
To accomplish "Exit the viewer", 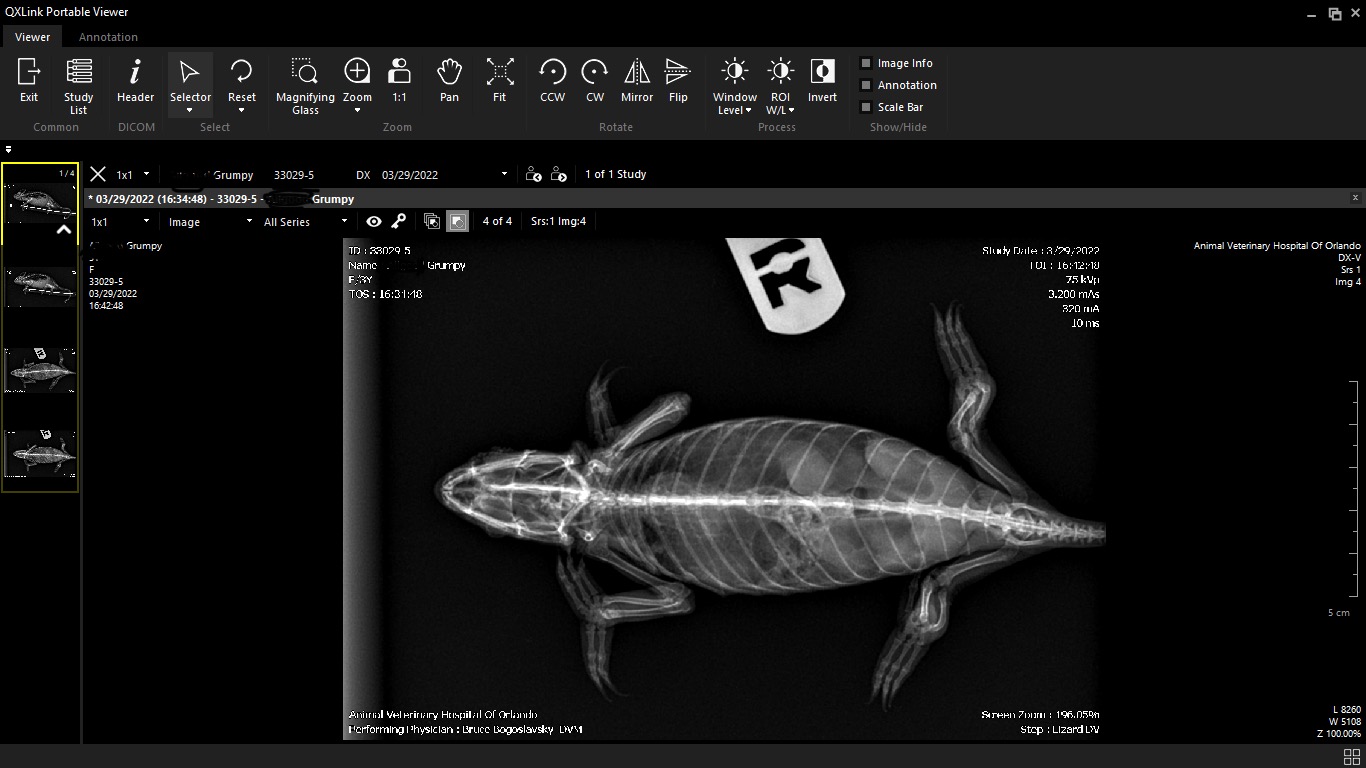I will tap(29, 80).
